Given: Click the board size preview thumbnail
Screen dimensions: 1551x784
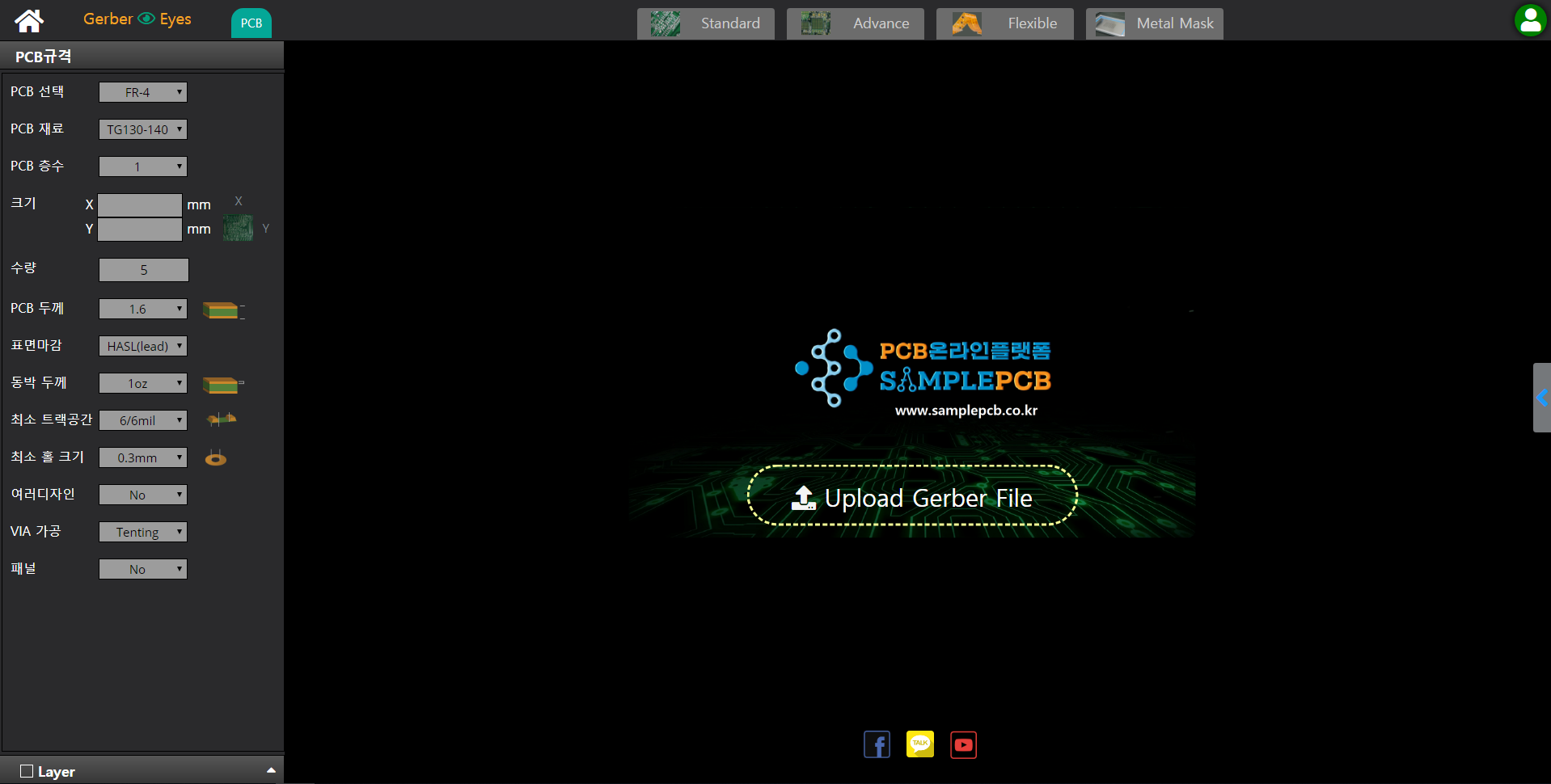Looking at the screenshot, I should point(238,228).
